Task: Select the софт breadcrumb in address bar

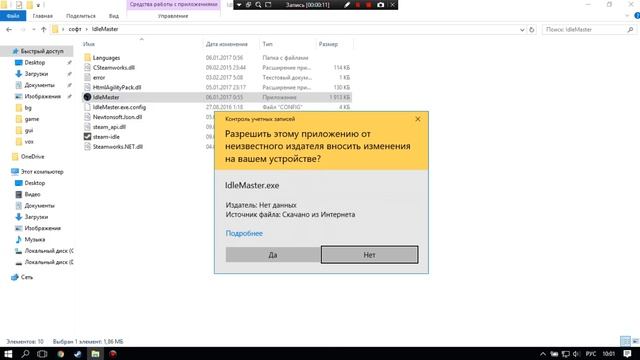Action: tap(75, 29)
